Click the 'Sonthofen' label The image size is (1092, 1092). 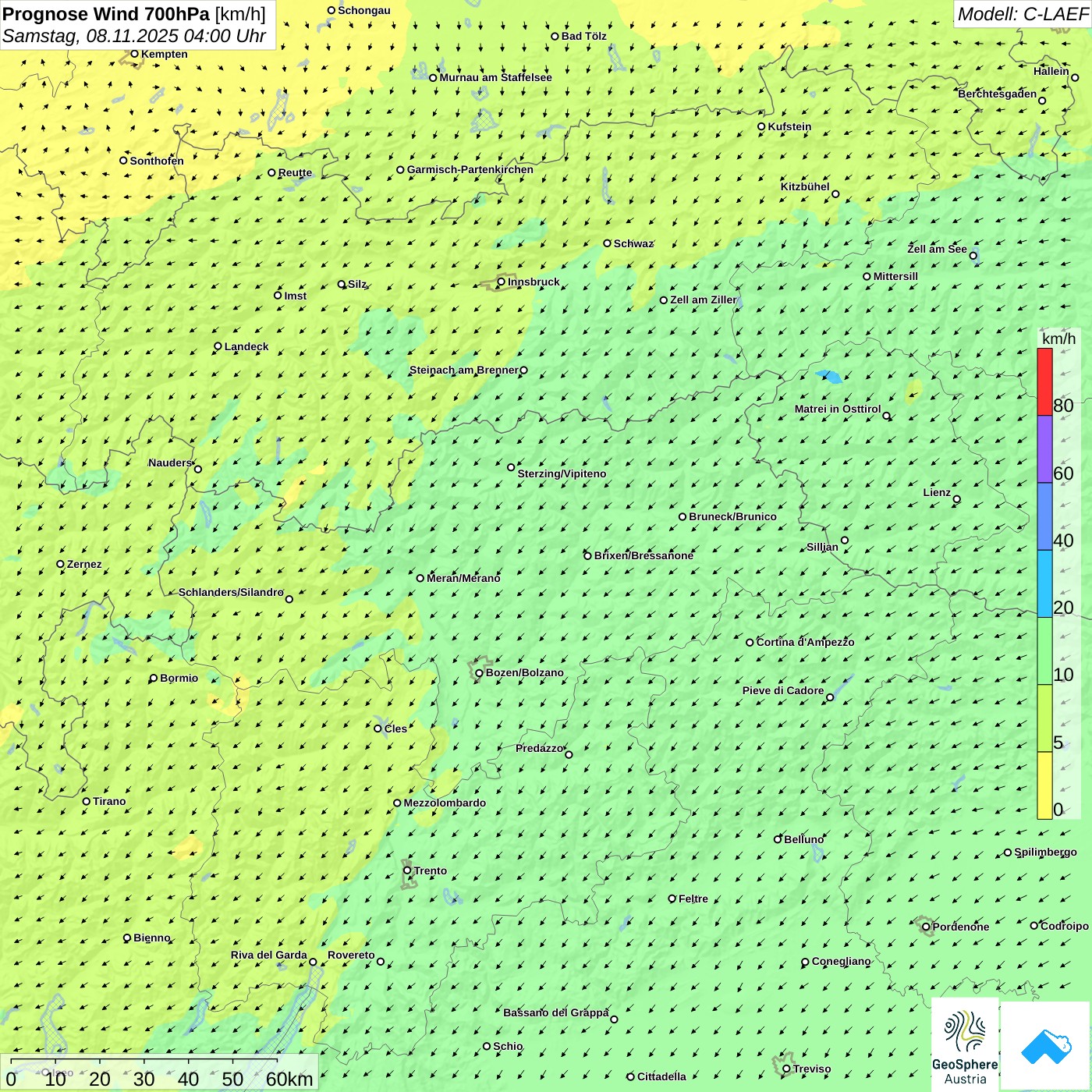(157, 161)
